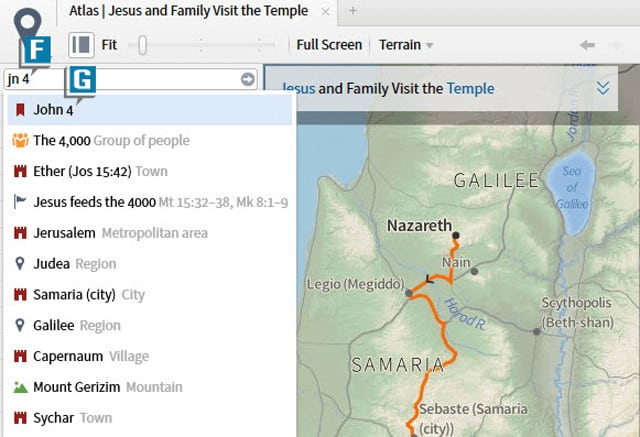640x437 pixels.
Task: Click the back navigation arrow
Action: (x=588, y=45)
